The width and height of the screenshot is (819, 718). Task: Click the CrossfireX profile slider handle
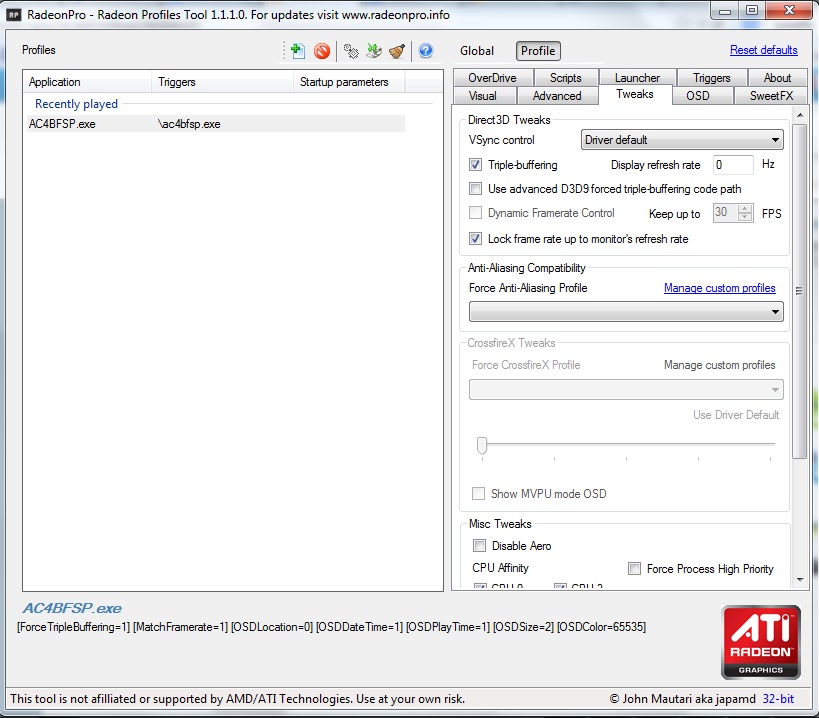(x=481, y=445)
